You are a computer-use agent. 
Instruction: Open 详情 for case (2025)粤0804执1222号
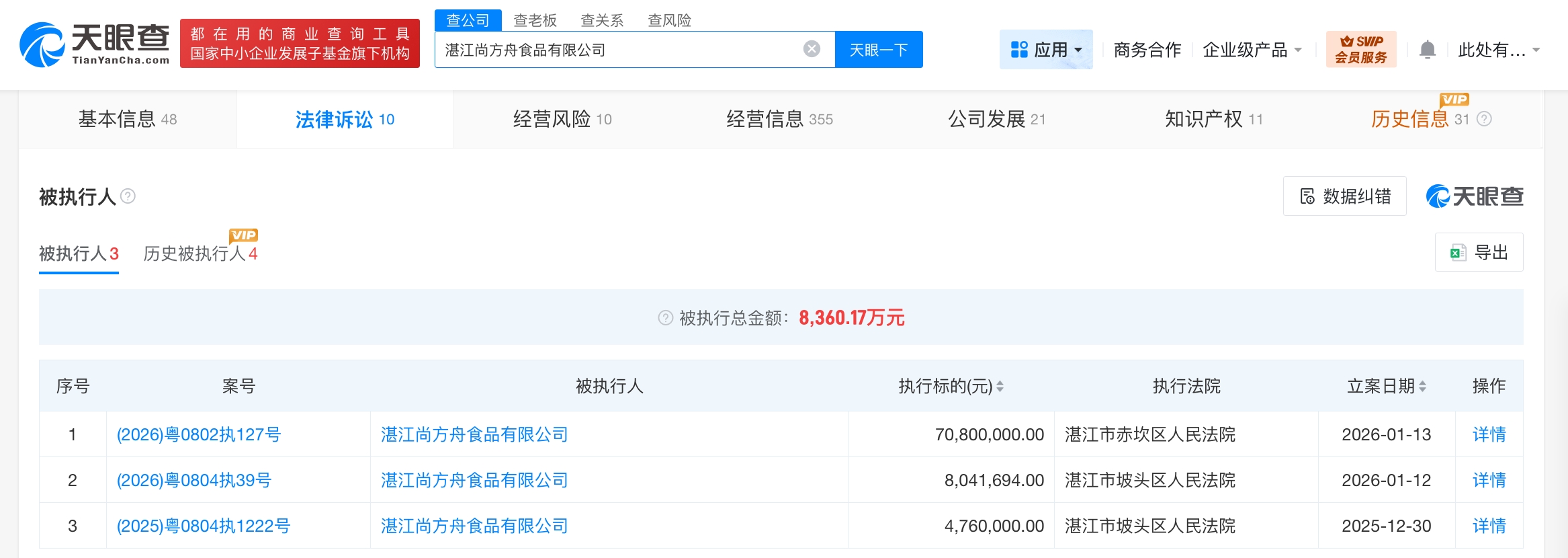point(1489,526)
